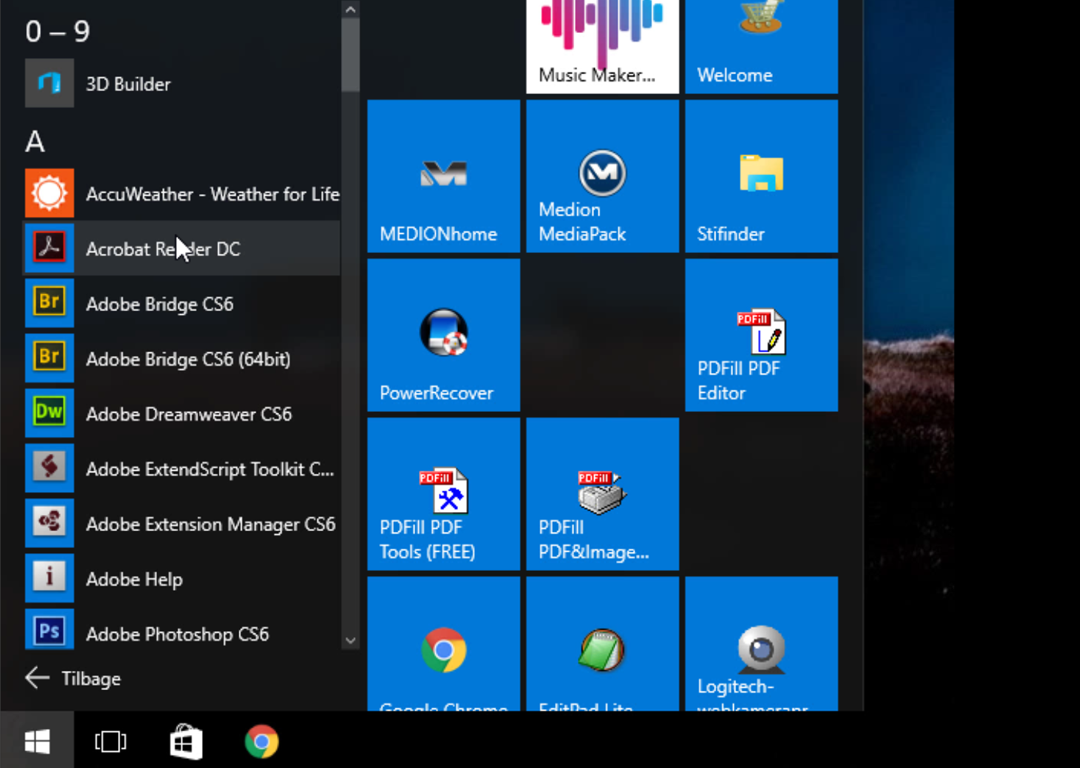
Task: Open the Store icon on taskbar
Action: tap(186, 741)
